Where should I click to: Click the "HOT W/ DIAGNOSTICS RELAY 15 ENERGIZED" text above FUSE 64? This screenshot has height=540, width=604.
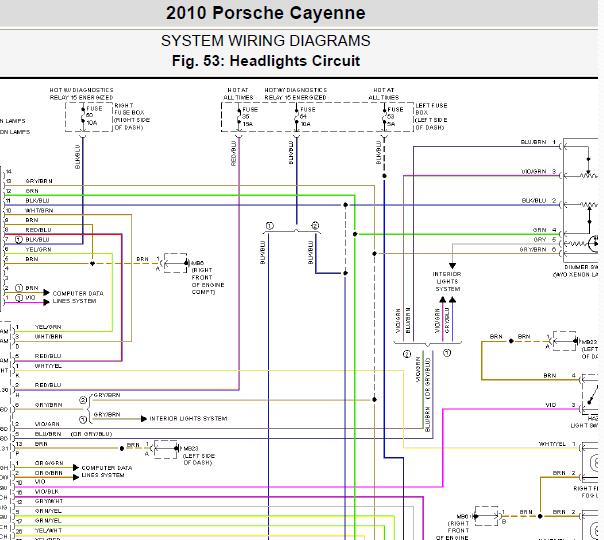(x=295, y=94)
